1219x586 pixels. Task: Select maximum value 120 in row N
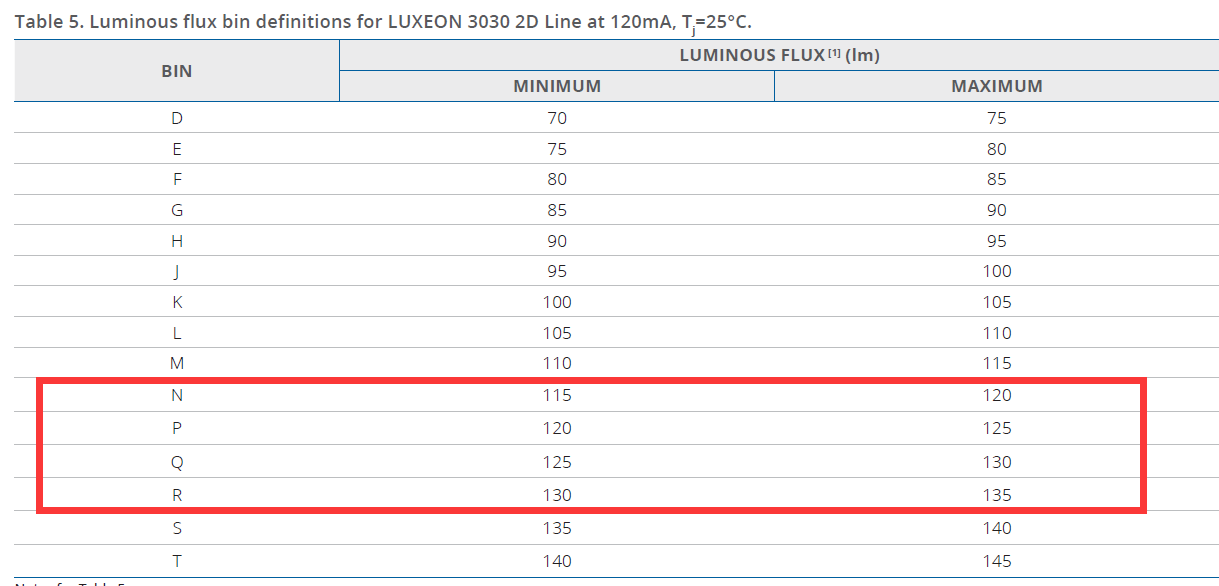997,395
